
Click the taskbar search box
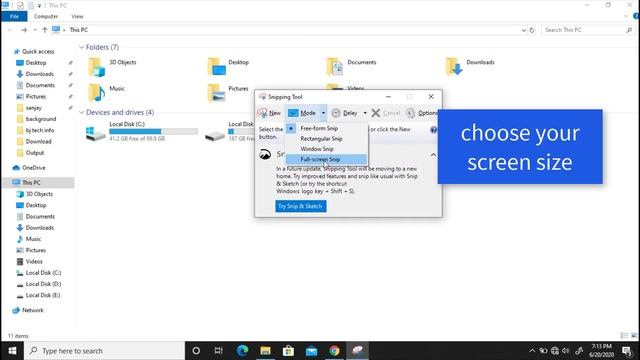[x=104, y=351]
